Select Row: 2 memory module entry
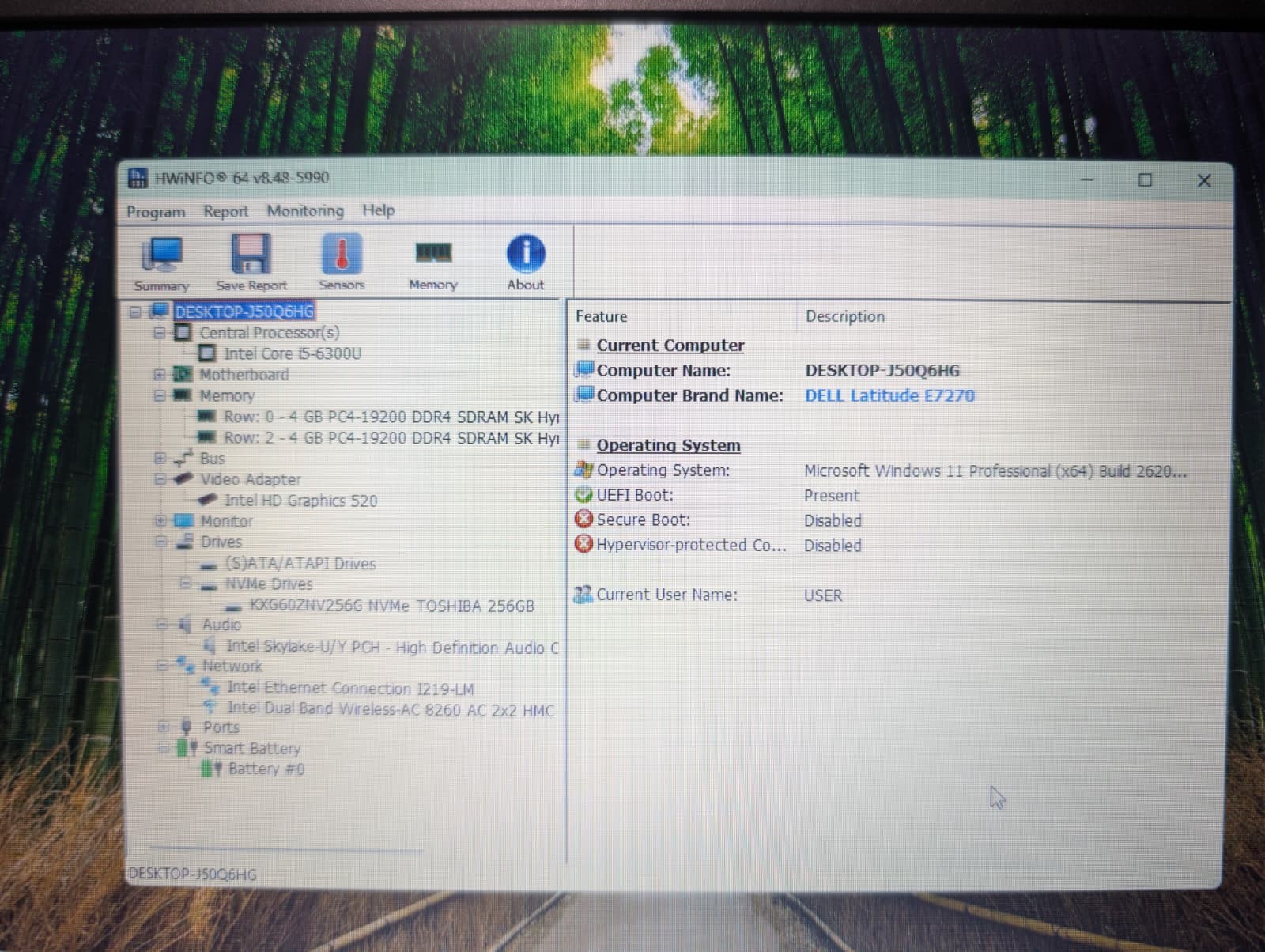 click(391, 437)
